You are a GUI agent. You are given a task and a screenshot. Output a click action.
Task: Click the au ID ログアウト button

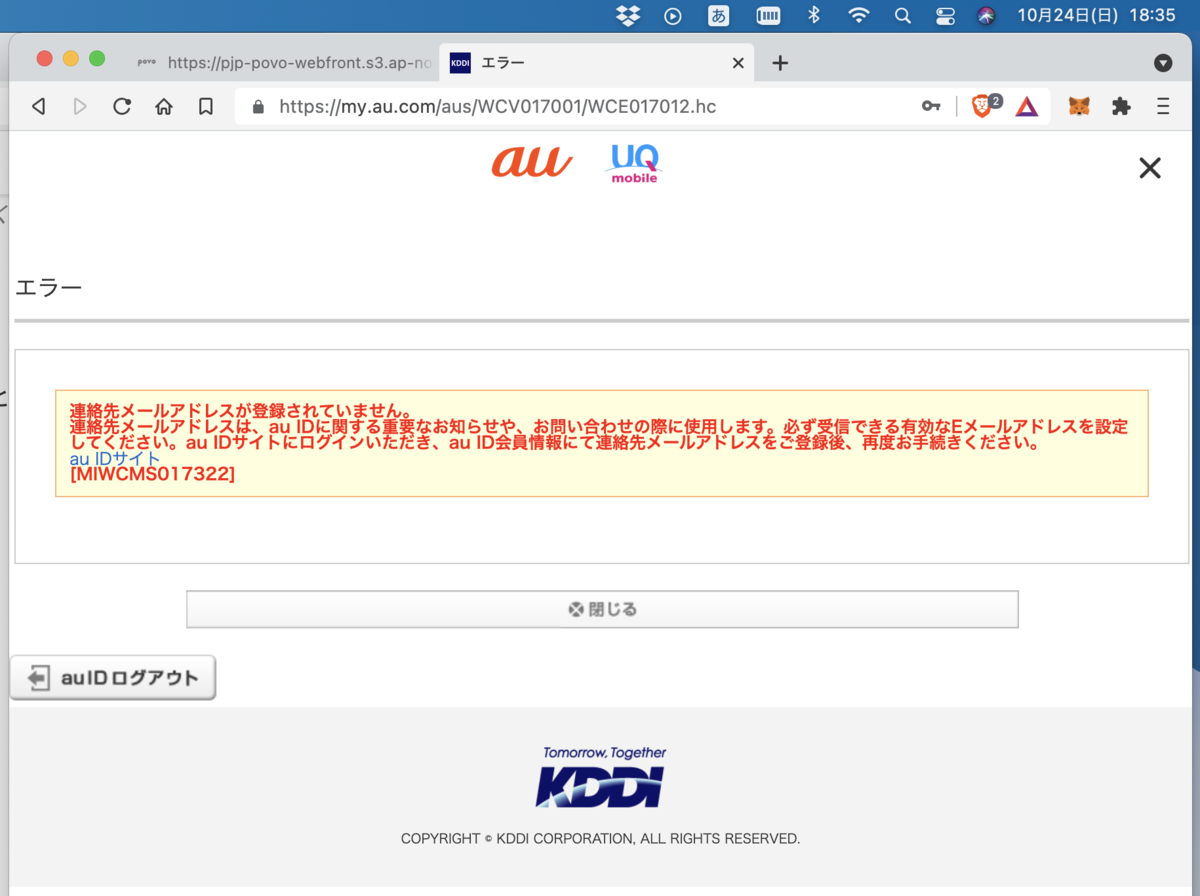pyautogui.click(x=113, y=677)
